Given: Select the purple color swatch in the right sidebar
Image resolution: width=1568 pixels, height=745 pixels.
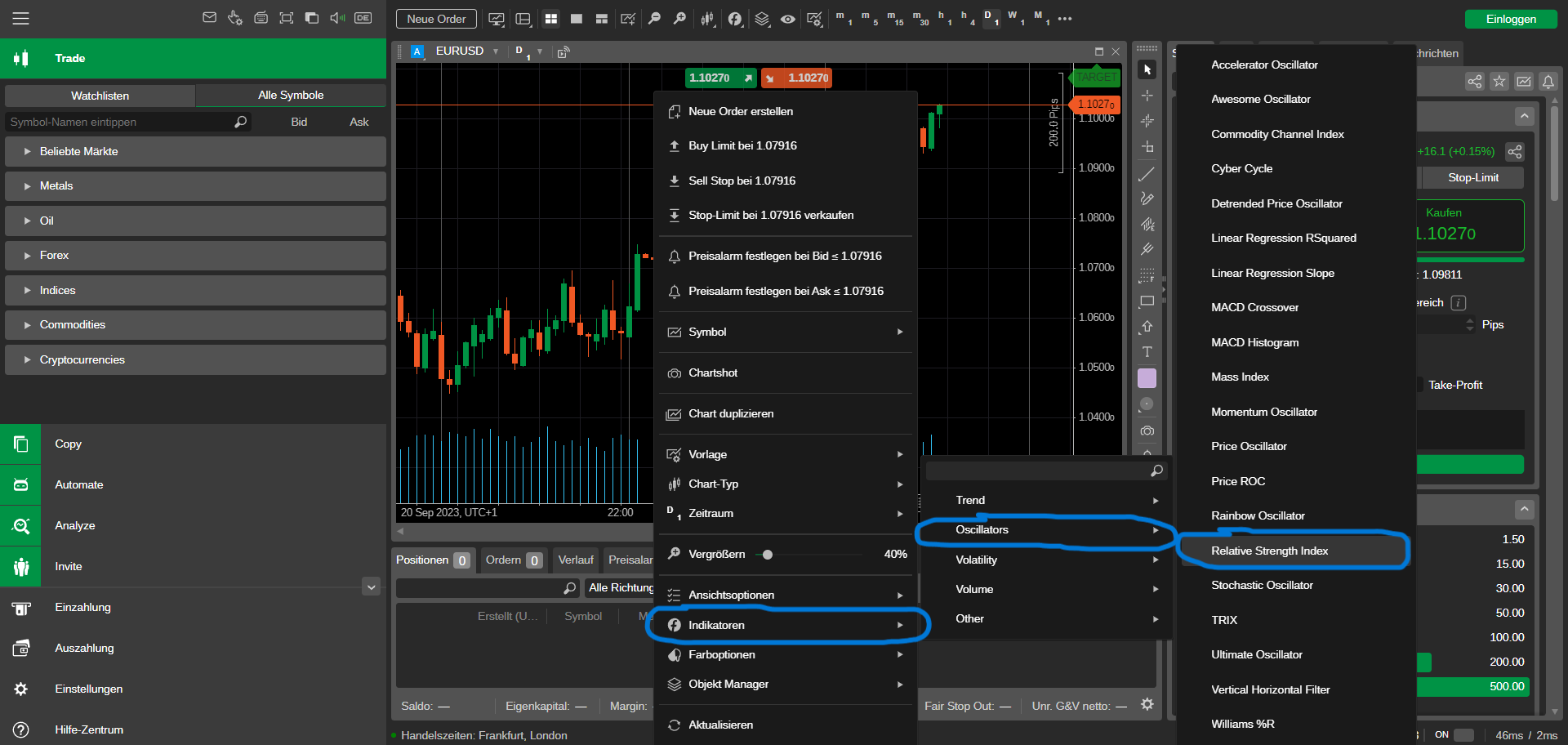Looking at the screenshot, I should (x=1147, y=378).
